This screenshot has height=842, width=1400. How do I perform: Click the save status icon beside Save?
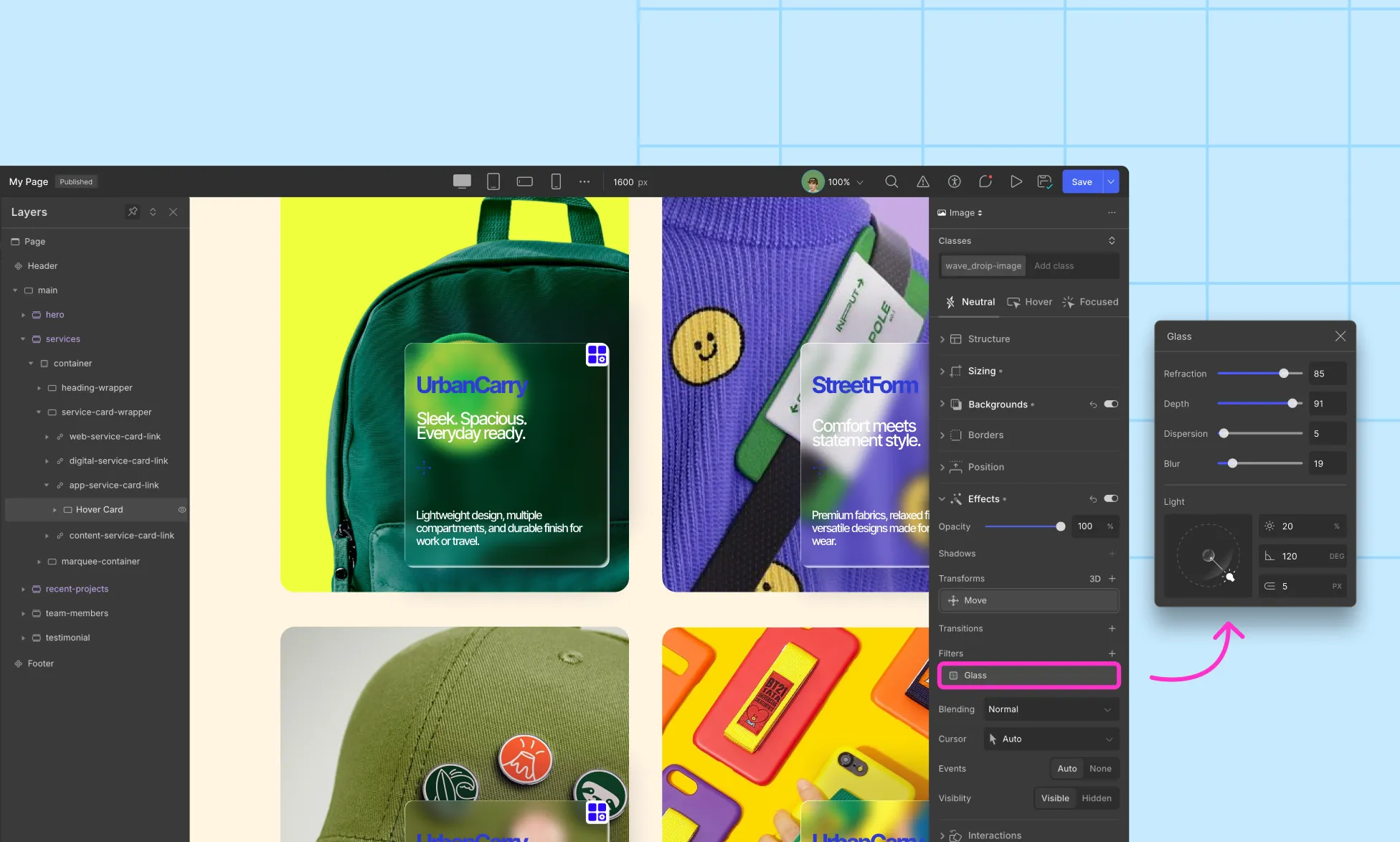tap(1045, 181)
